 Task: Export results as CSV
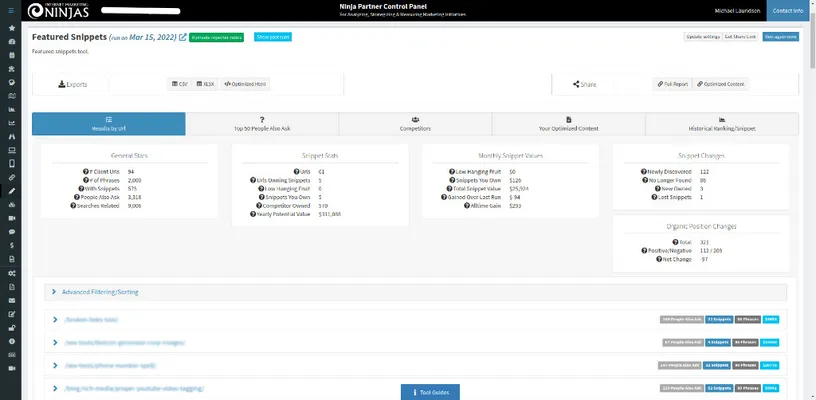point(180,84)
